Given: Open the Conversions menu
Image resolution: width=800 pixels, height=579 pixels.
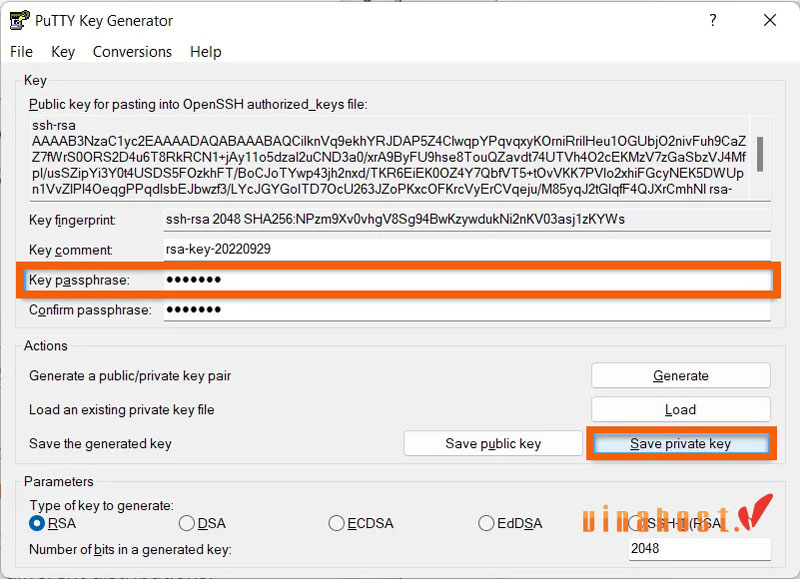Looking at the screenshot, I should click(132, 52).
